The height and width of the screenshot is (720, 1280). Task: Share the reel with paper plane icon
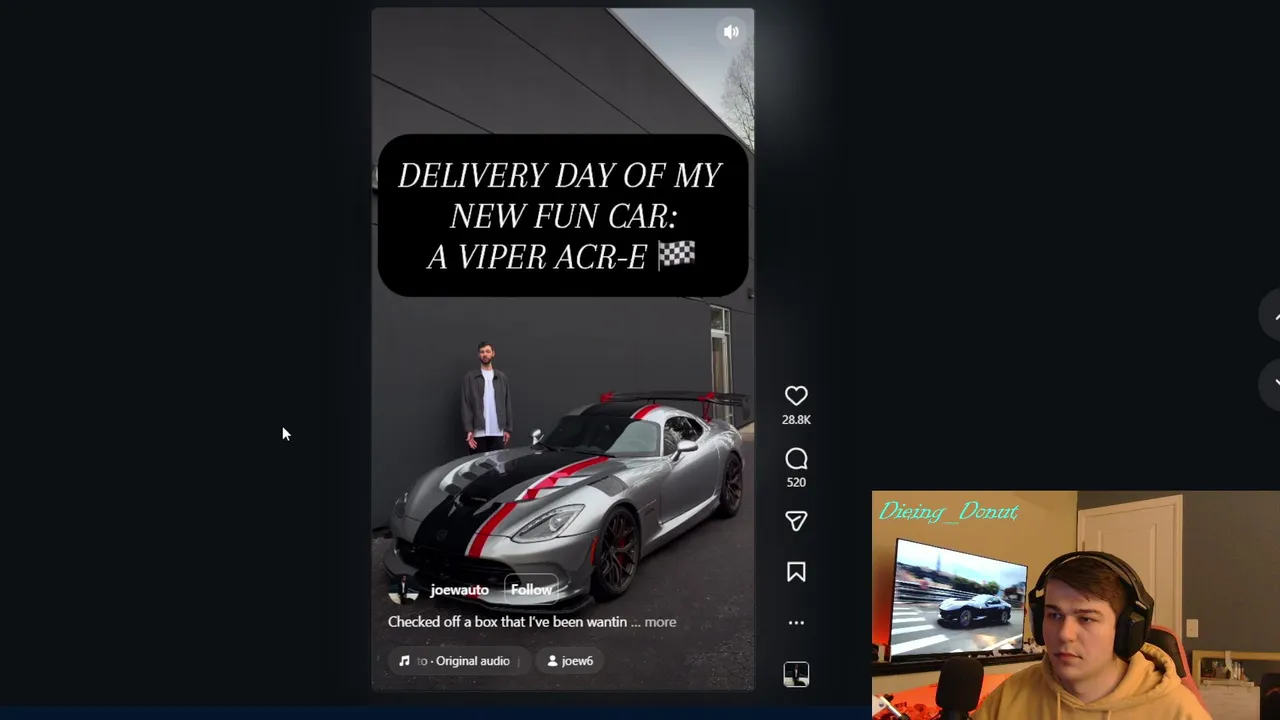(796, 521)
